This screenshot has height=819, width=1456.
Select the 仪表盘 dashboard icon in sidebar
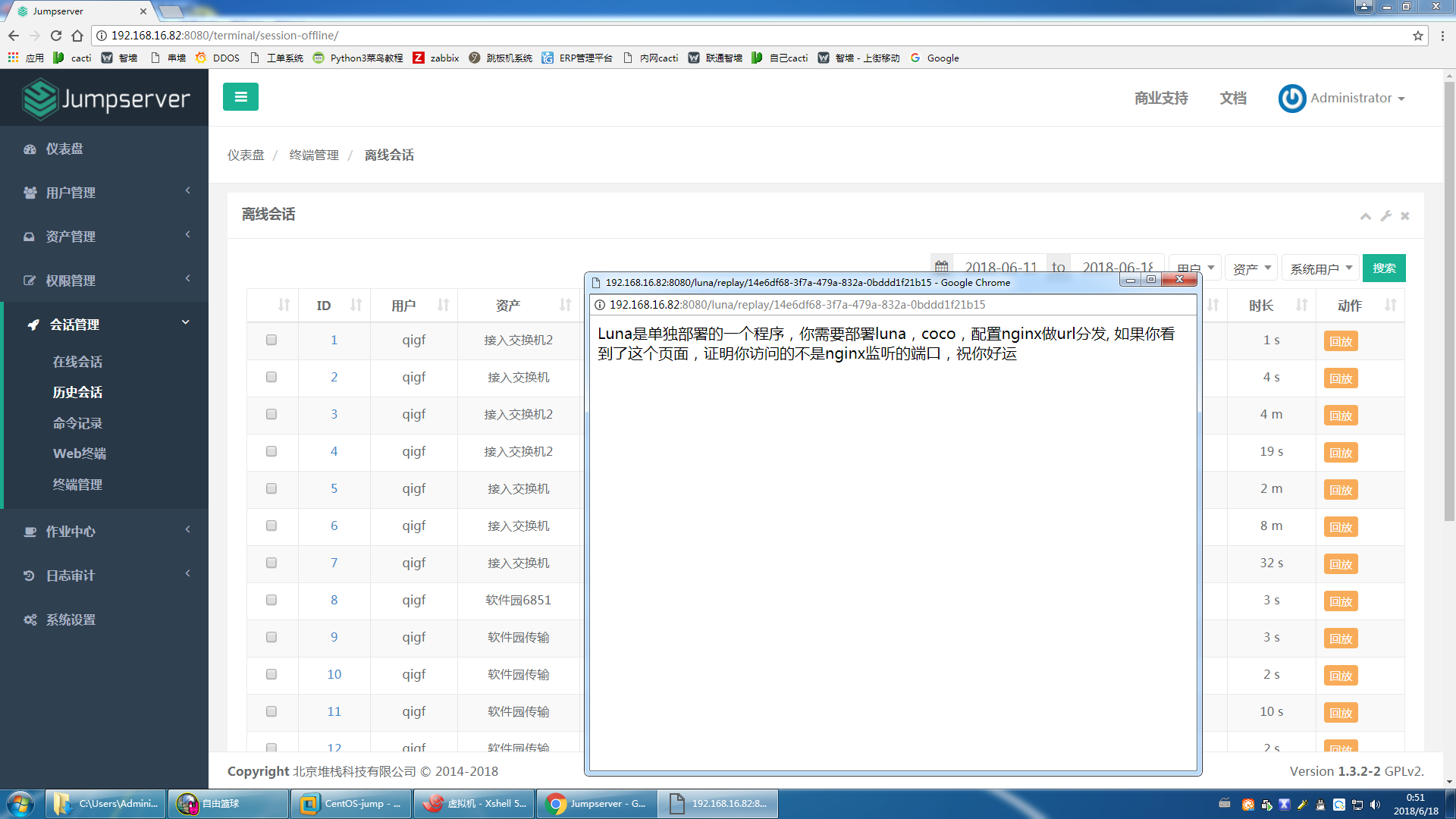coord(29,149)
